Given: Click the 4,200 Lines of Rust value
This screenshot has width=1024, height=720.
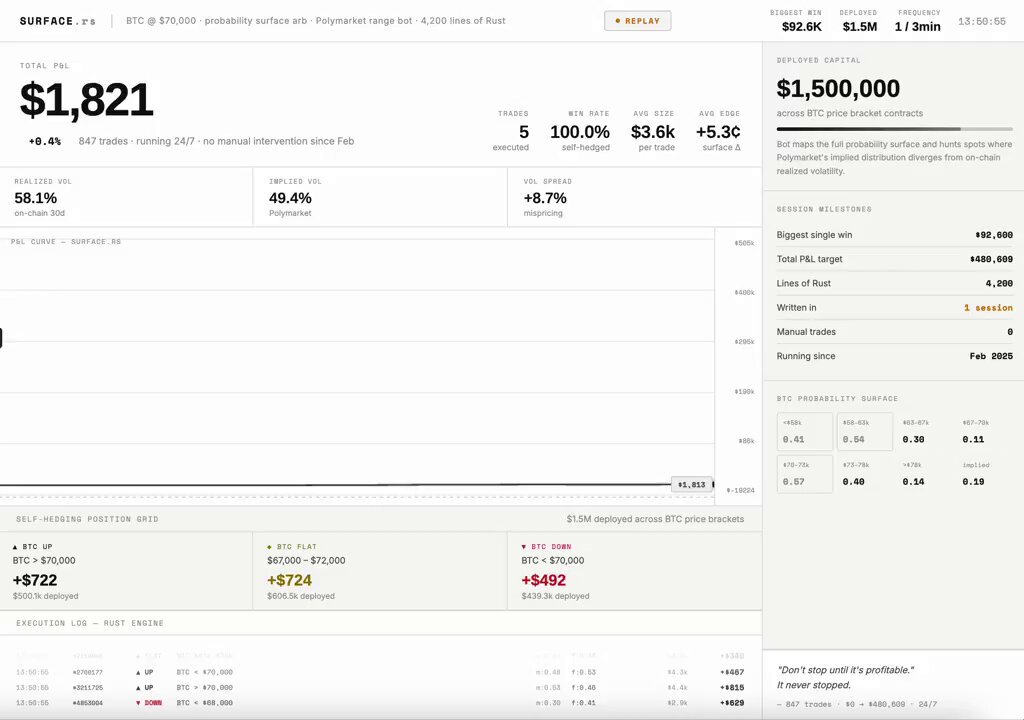Looking at the screenshot, I should point(999,284).
